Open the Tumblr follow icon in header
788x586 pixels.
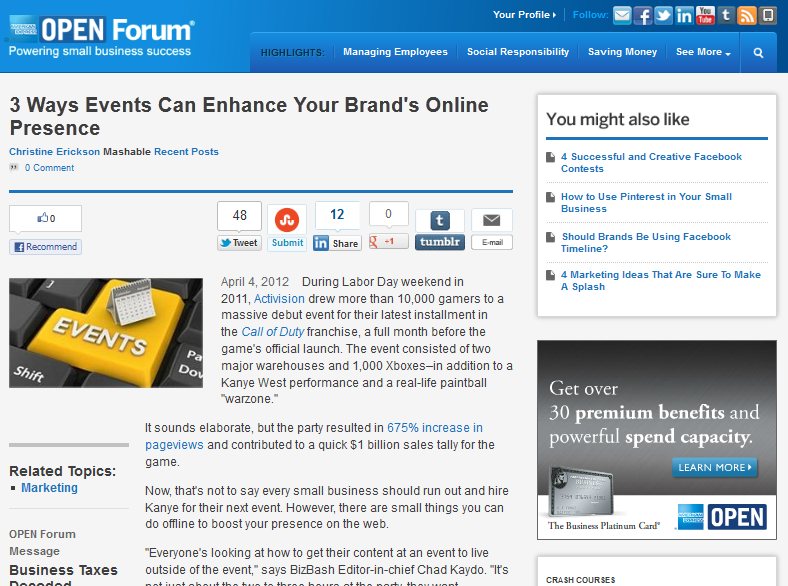[x=726, y=15]
